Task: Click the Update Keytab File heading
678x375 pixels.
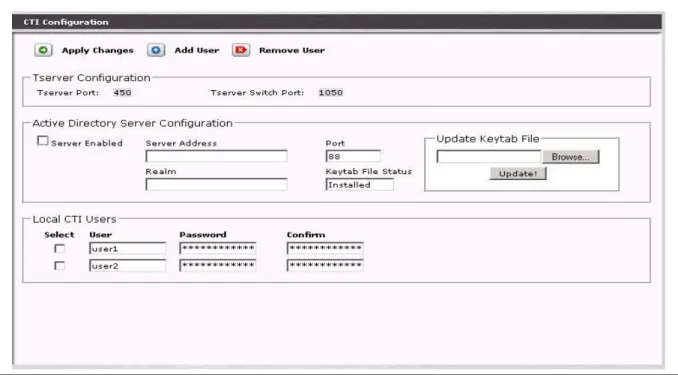Action: tap(488, 139)
